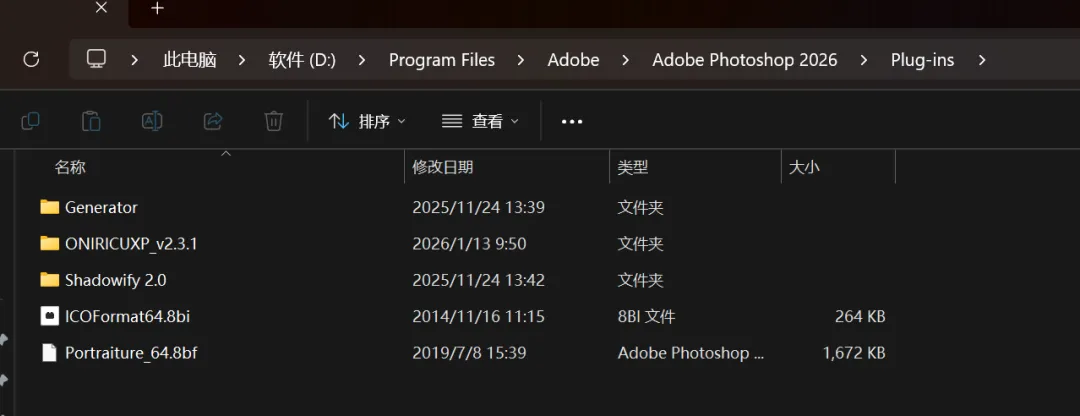Click the Delete trash can icon
The image size is (1080, 416).
pos(273,122)
